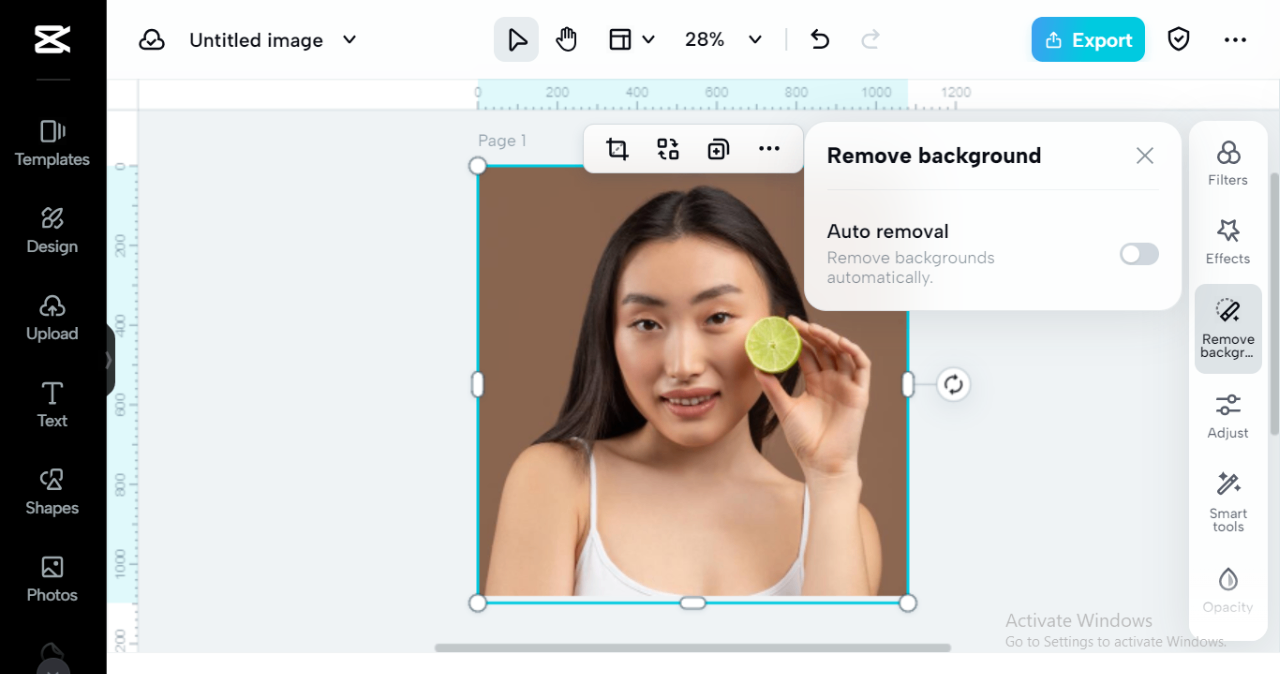Open the shield privacy icon
This screenshot has width=1280, height=674.
[1179, 40]
